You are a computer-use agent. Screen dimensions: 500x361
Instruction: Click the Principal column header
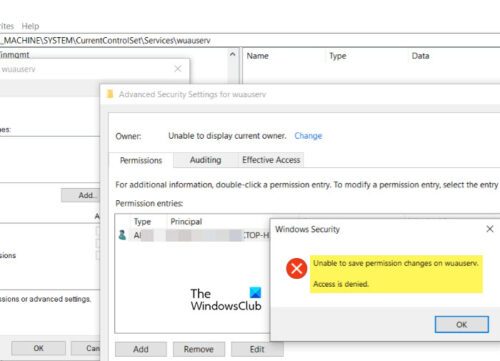pos(186,222)
